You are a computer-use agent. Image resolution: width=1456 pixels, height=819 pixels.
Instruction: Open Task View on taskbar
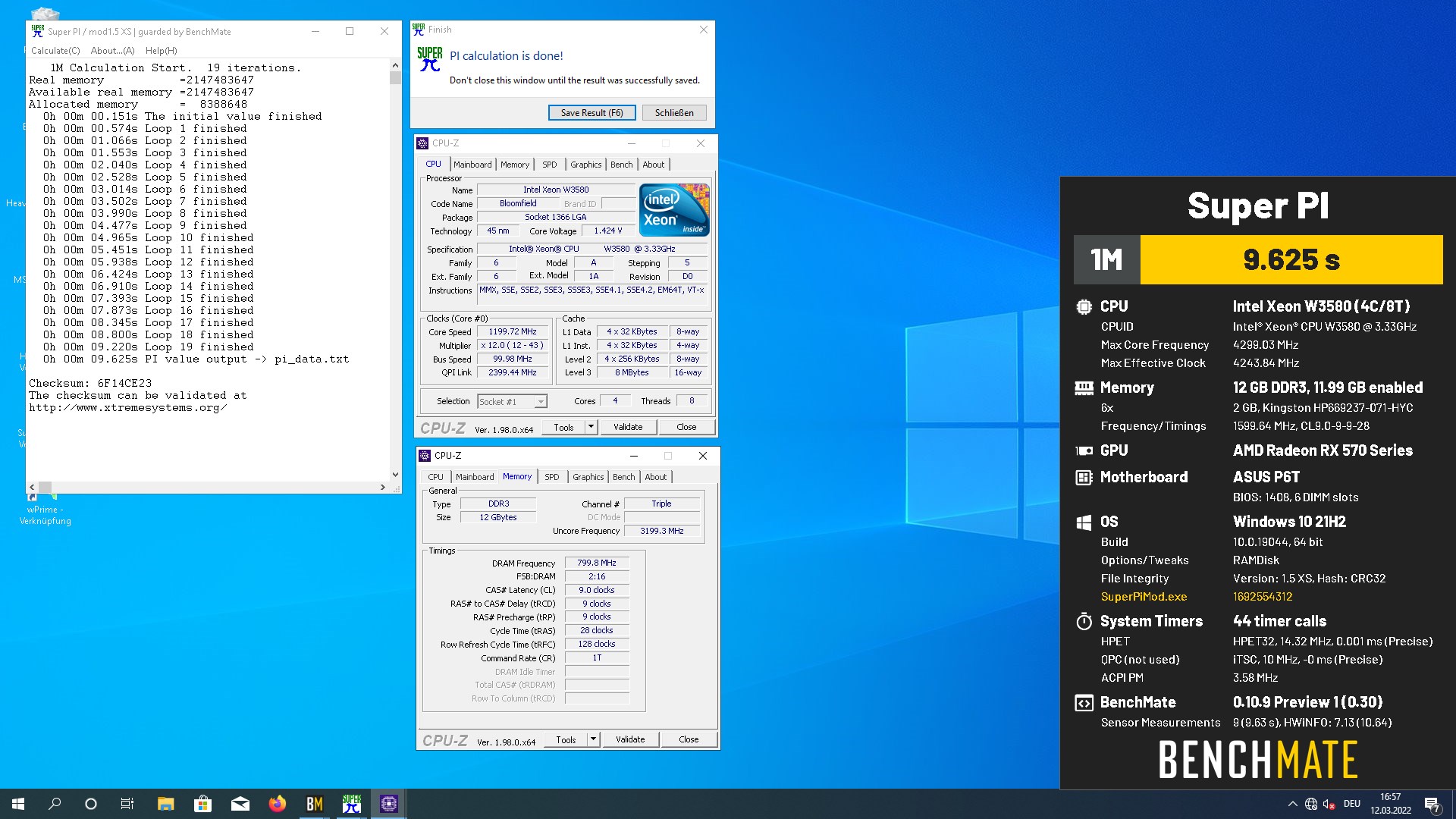coord(127,804)
